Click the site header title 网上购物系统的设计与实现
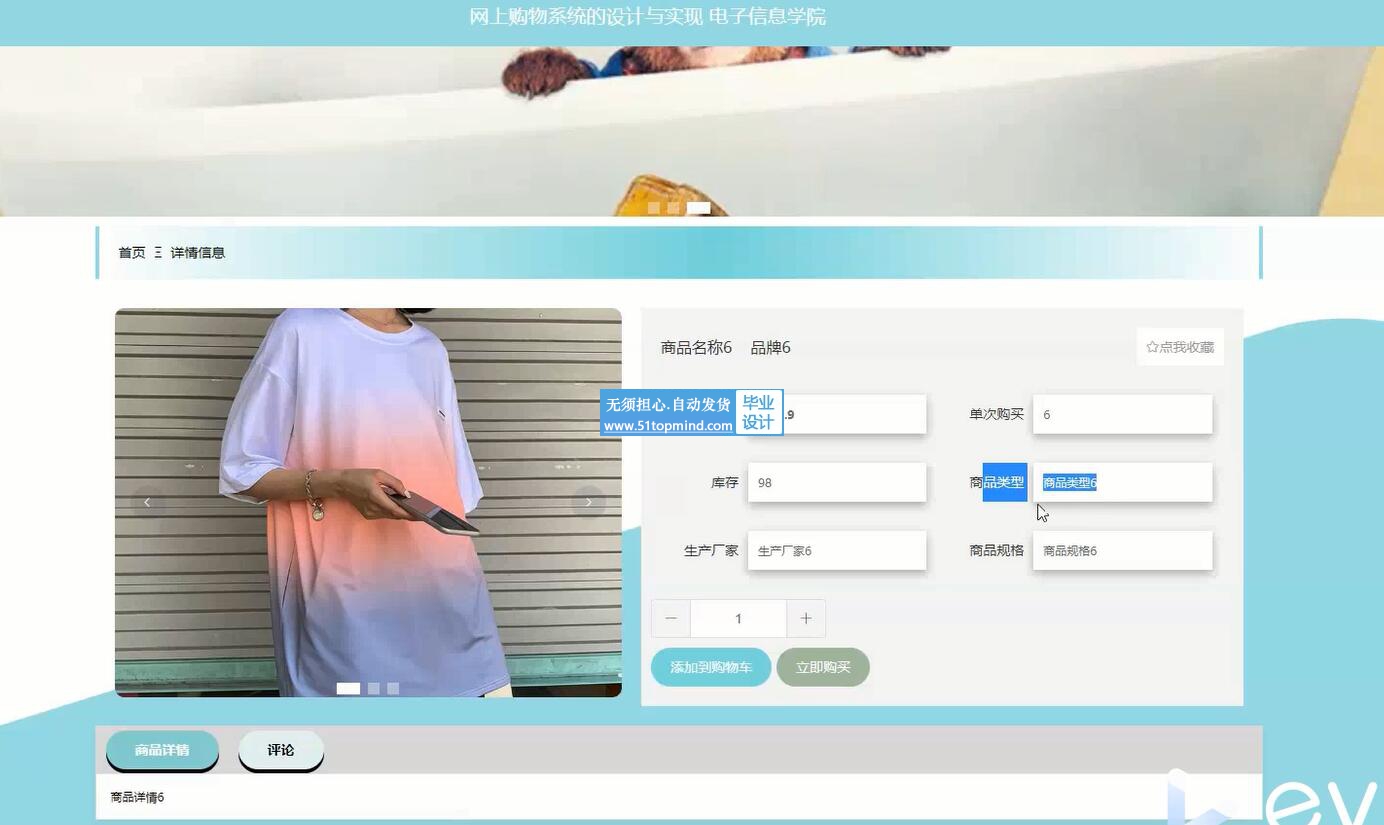This screenshot has width=1384, height=825. coord(586,16)
